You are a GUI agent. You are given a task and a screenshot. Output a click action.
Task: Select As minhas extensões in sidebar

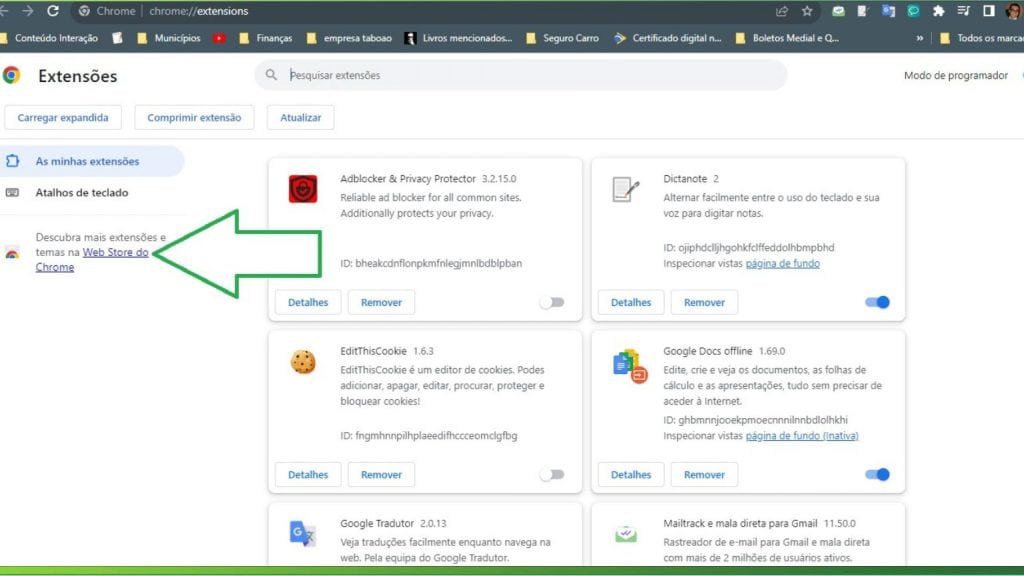point(91,161)
